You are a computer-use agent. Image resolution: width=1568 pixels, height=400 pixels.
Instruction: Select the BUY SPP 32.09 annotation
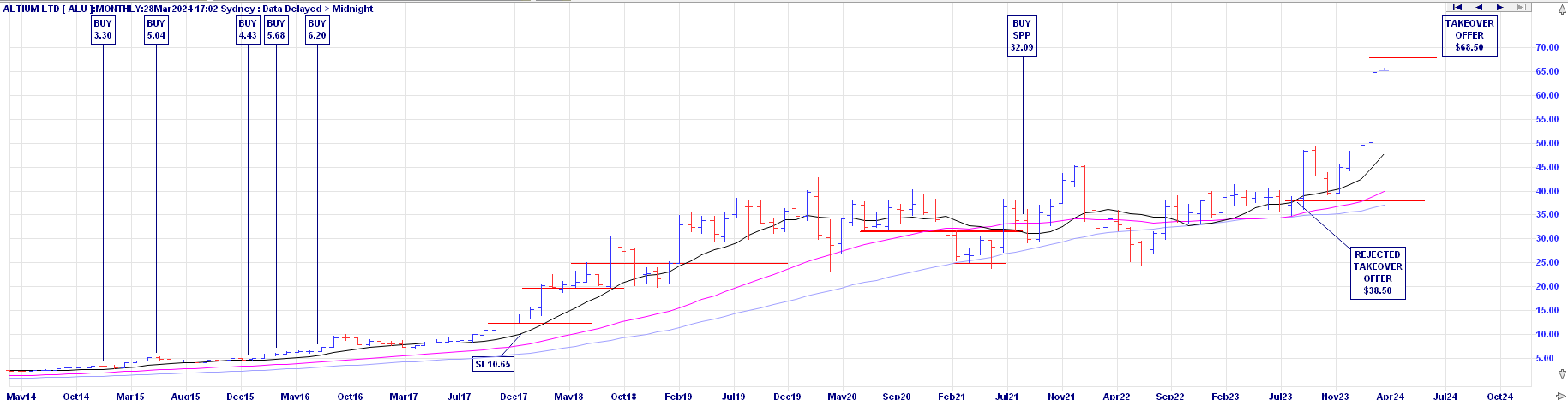1022,35
